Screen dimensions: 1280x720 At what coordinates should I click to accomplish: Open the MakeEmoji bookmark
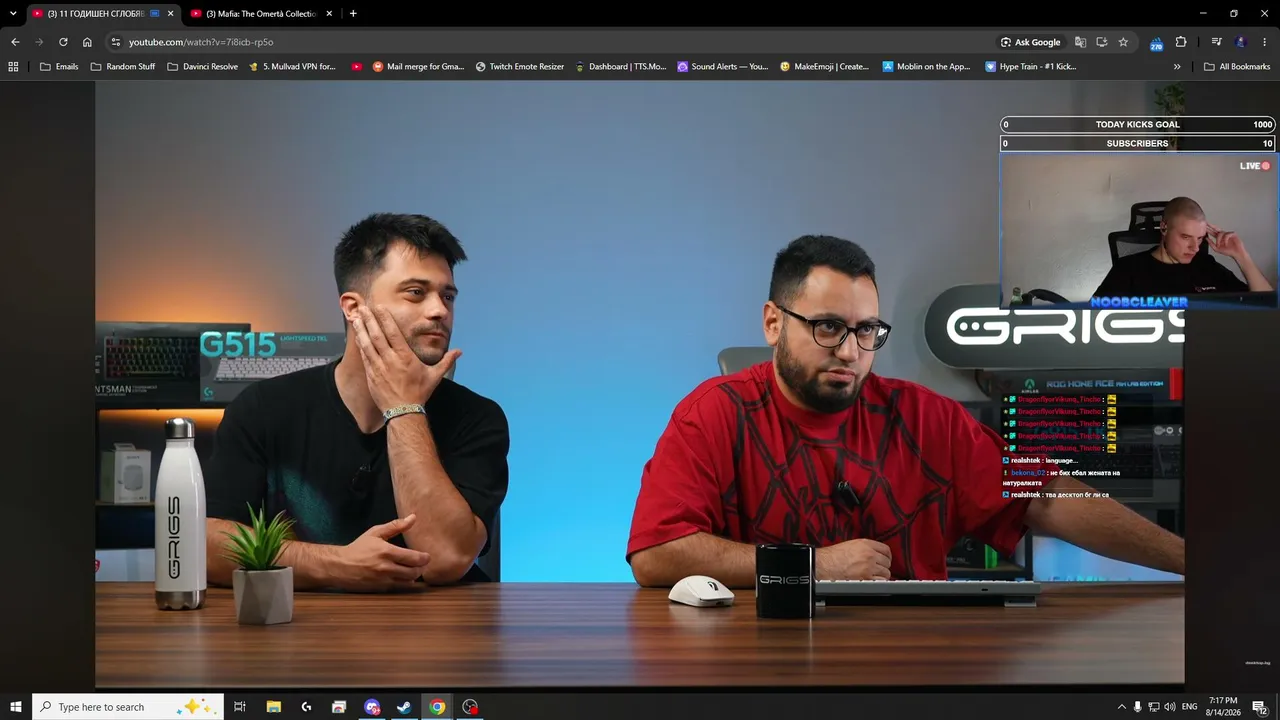[825, 67]
